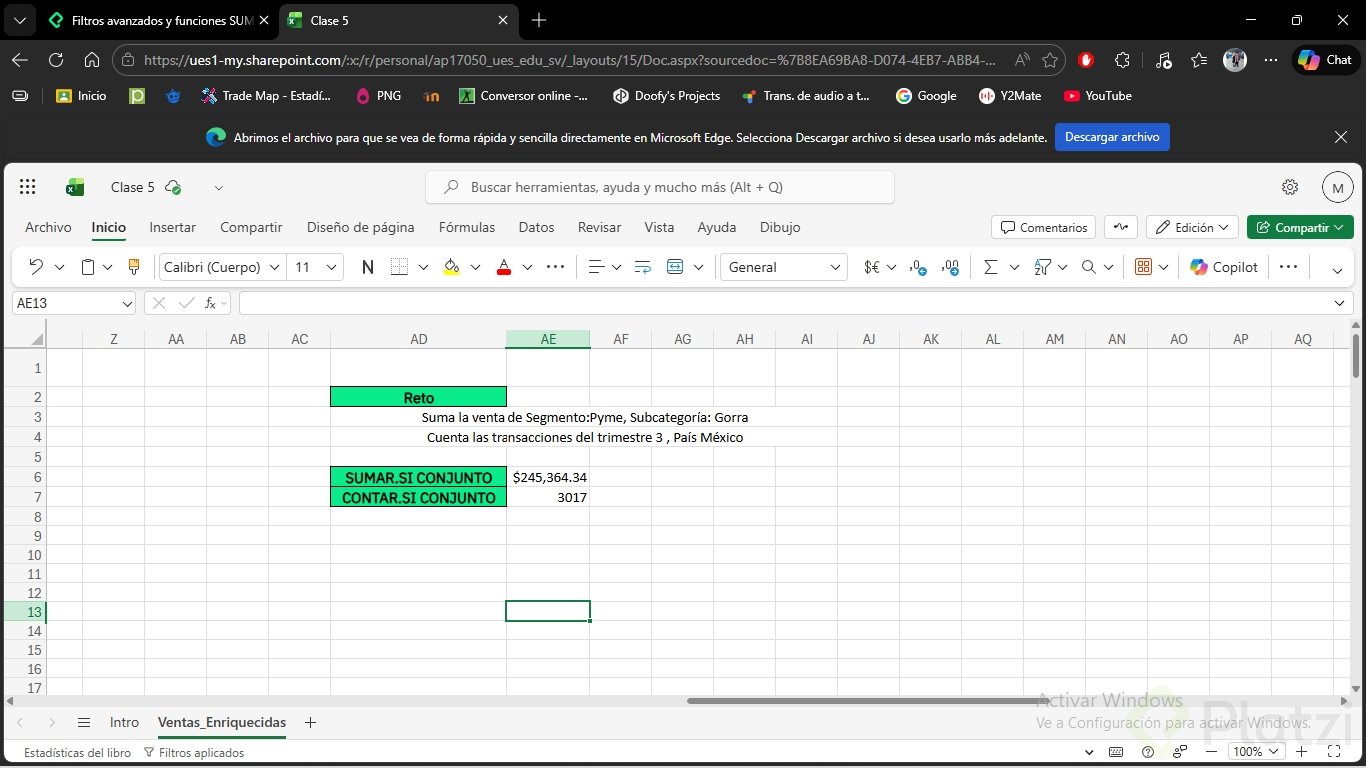Select the Intro sheet tab
Screen dimensions: 1366x768
pos(124,722)
